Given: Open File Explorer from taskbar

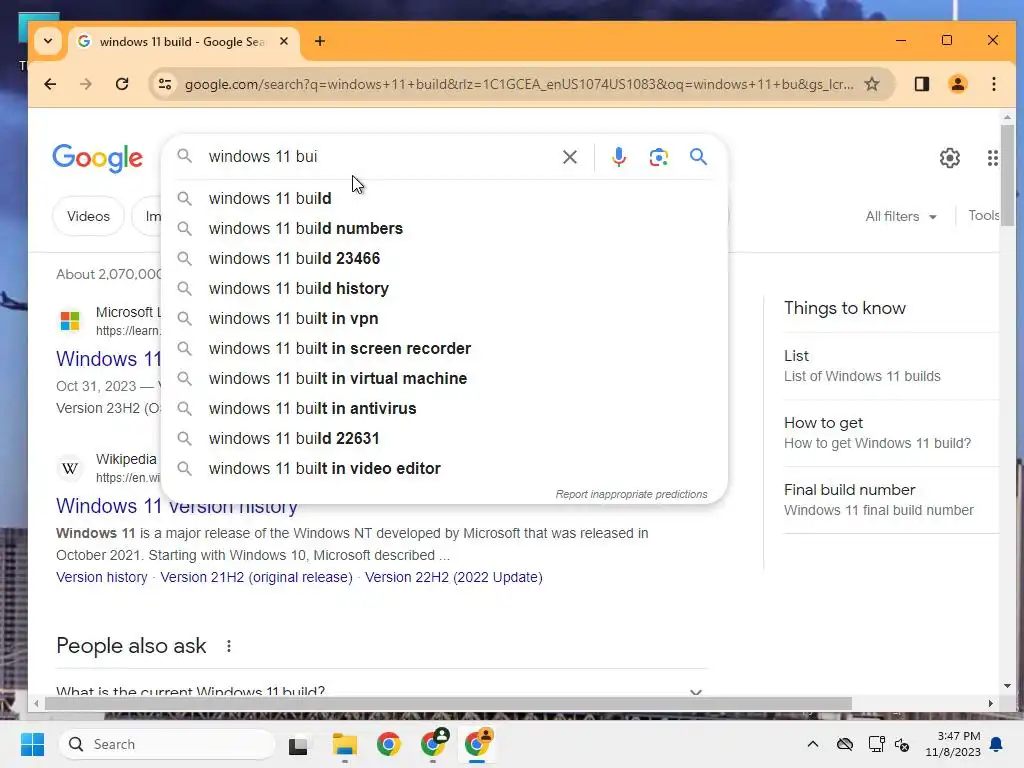Looking at the screenshot, I should [x=344, y=744].
